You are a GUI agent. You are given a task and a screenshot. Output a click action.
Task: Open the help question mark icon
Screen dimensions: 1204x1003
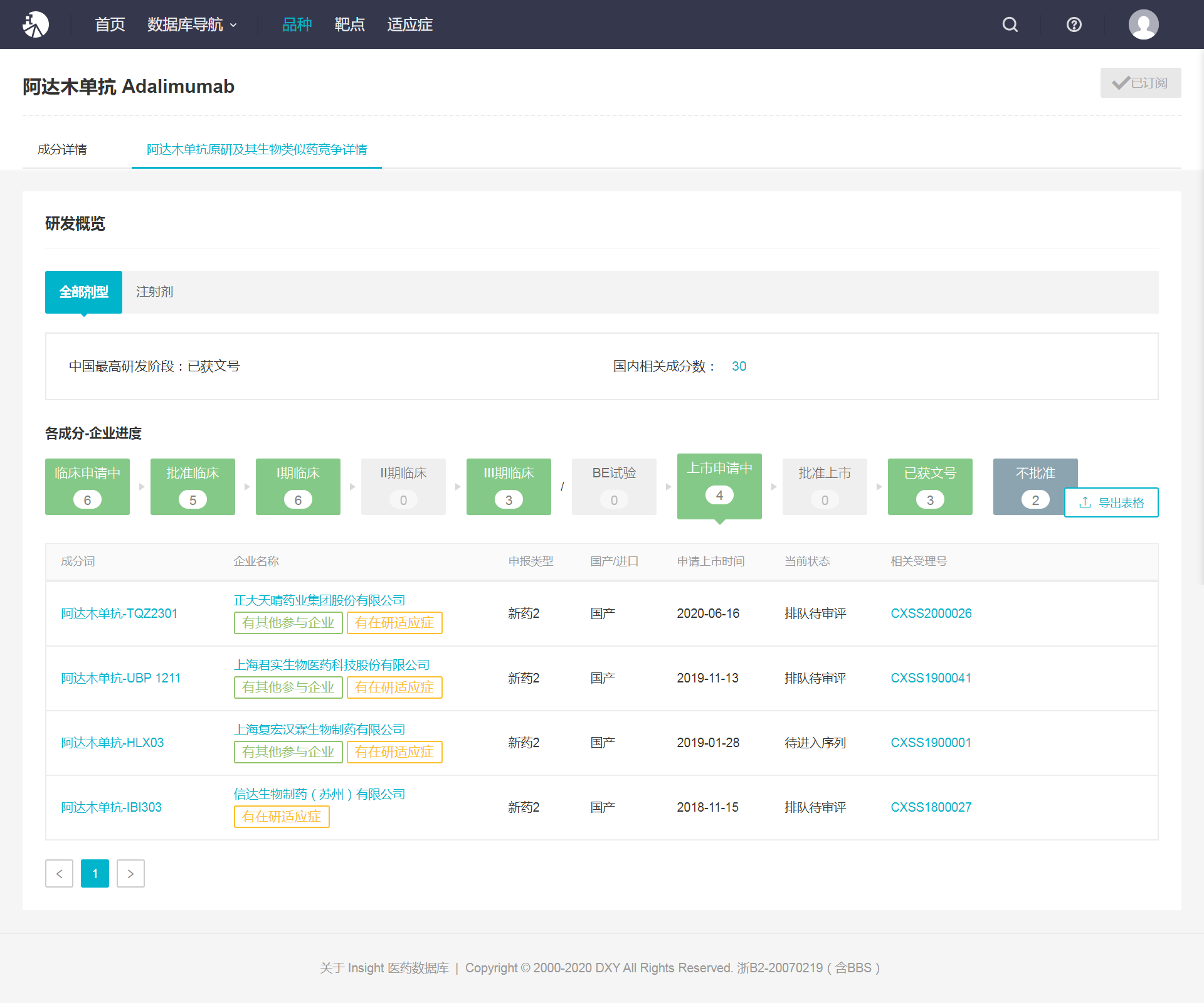(1074, 24)
